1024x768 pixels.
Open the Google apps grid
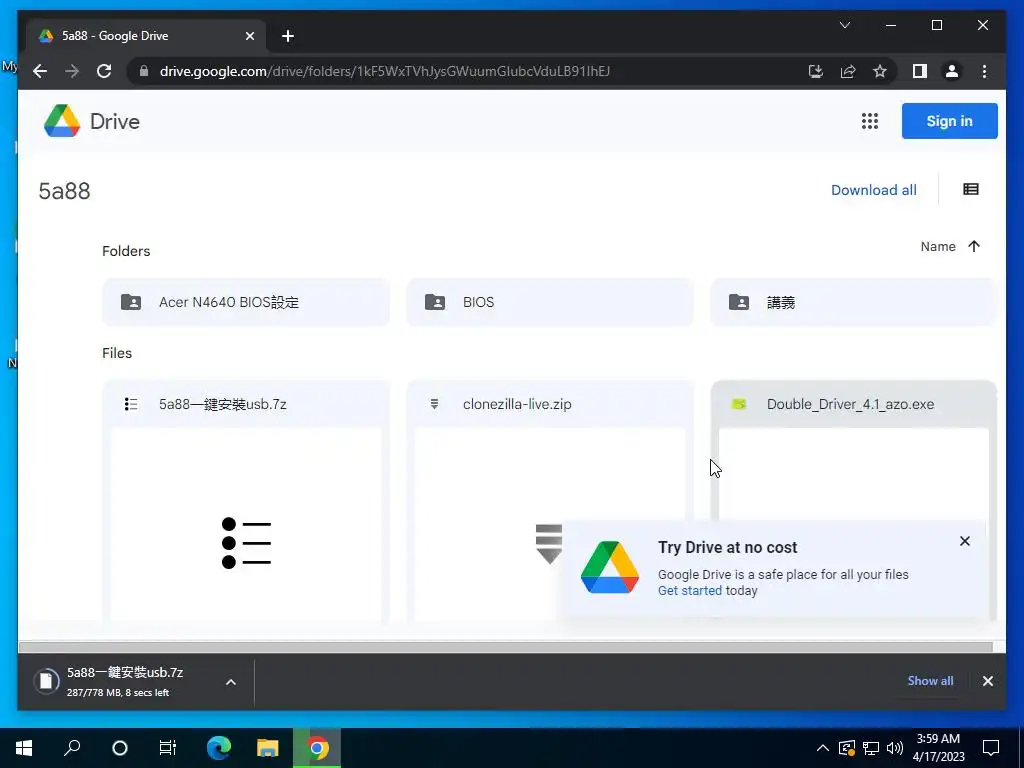click(869, 121)
